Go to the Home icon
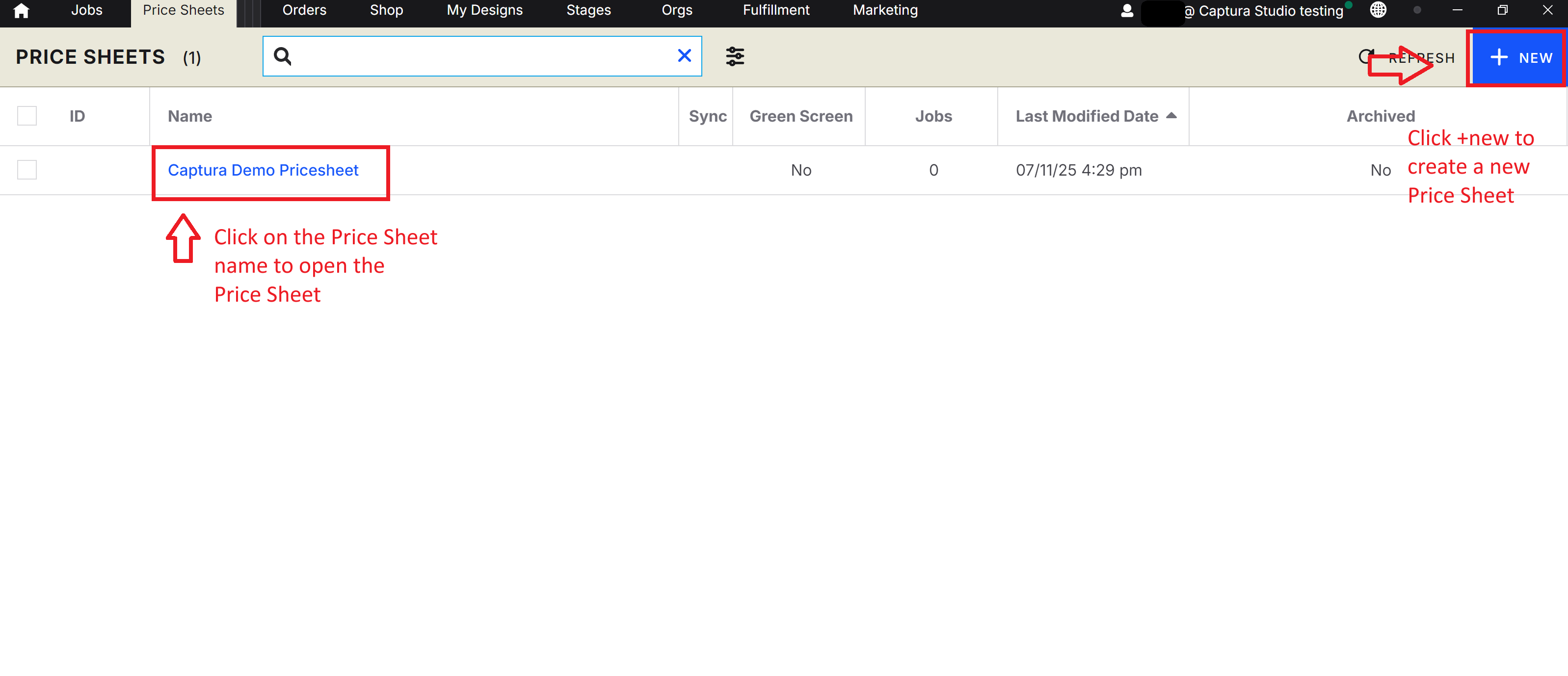 [21, 10]
